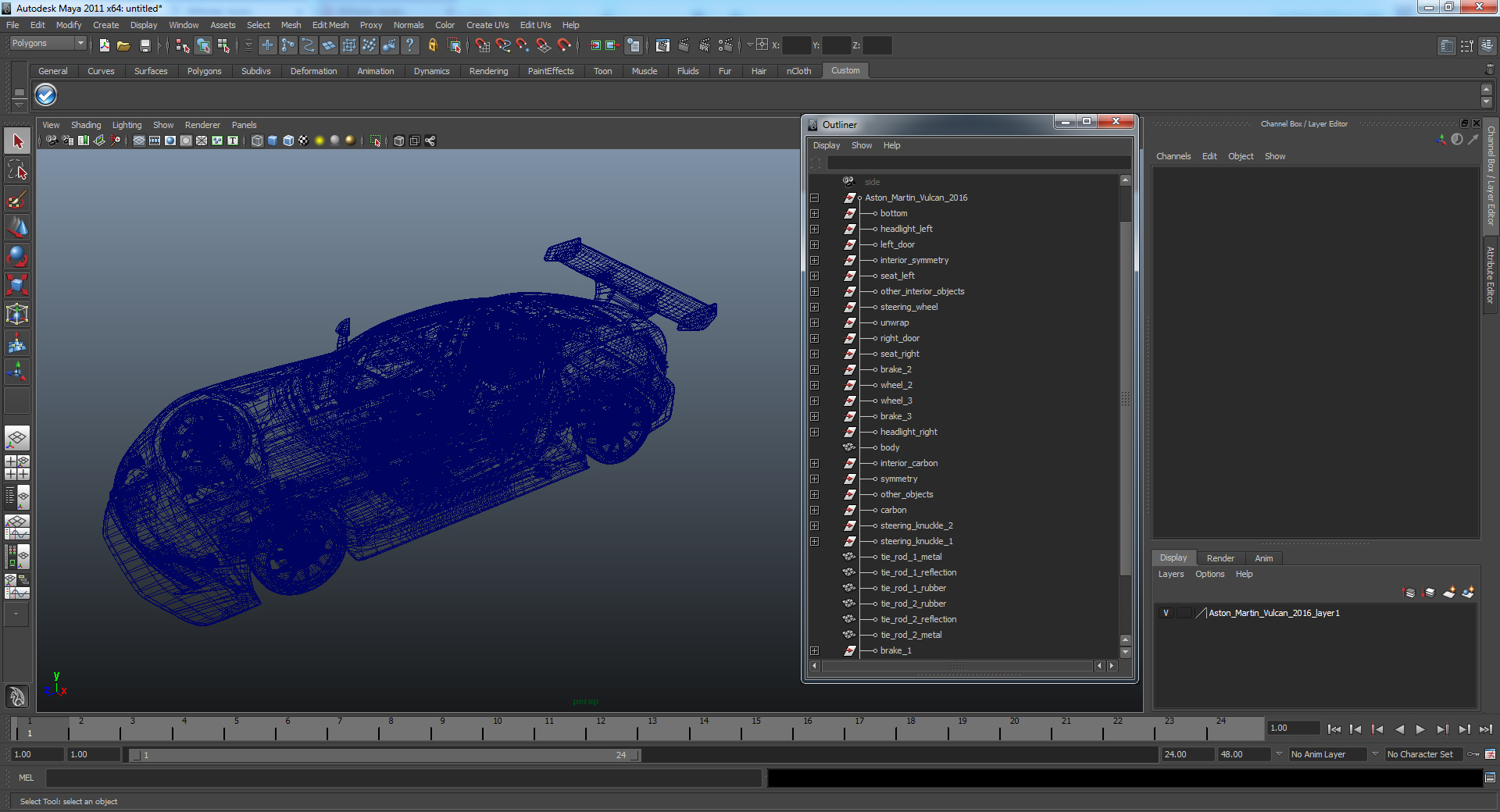The image size is (1500, 812).
Task: Open the Edit Mesh menu
Action: click(x=330, y=25)
